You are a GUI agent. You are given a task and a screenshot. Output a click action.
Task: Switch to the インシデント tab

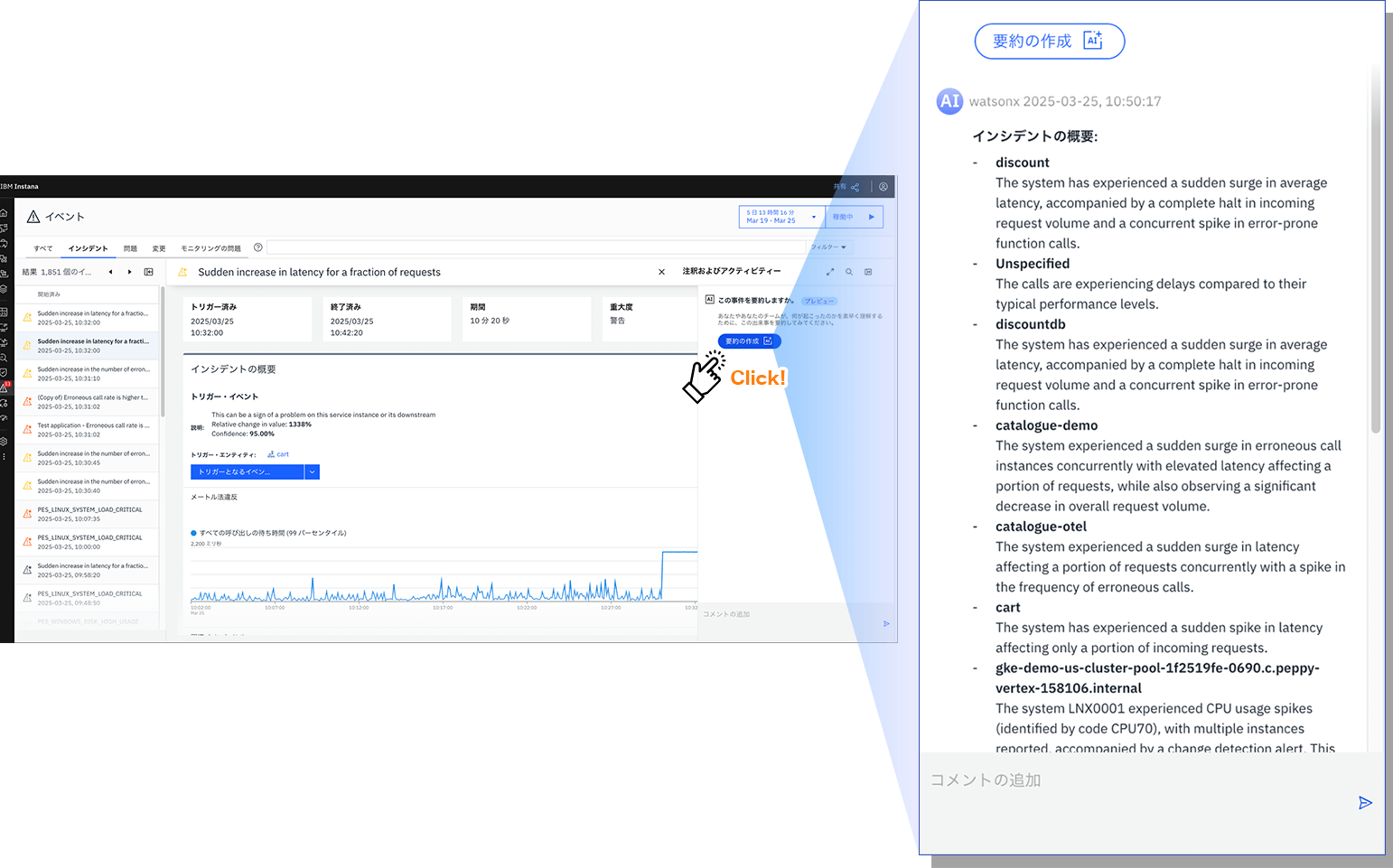(88, 248)
